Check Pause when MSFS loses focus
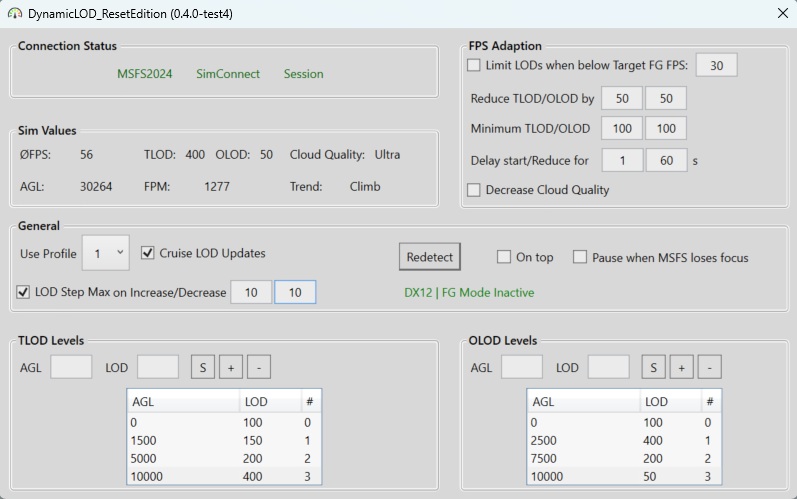Image resolution: width=797 pixels, height=499 pixels. pyautogui.click(x=580, y=257)
